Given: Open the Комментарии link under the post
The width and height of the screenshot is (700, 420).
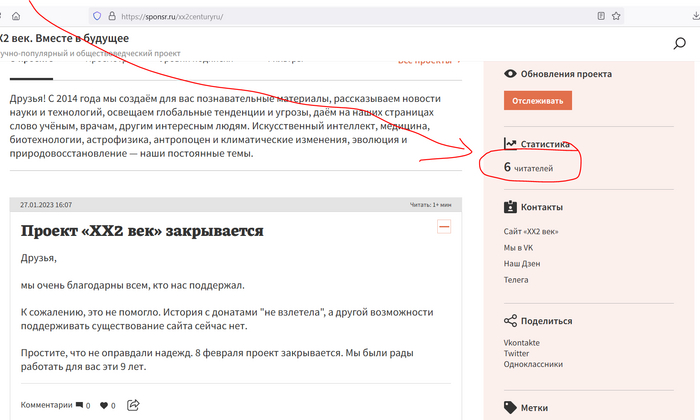Looking at the screenshot, I should tap(46, 405).
